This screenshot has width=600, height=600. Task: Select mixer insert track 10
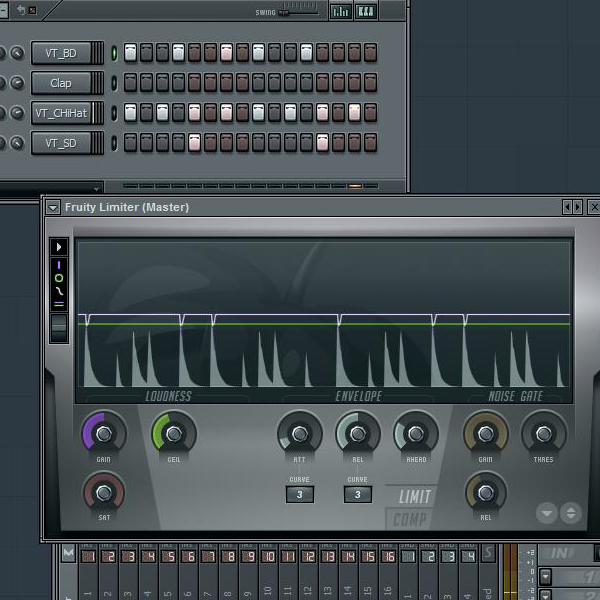[x=268, y=556]
